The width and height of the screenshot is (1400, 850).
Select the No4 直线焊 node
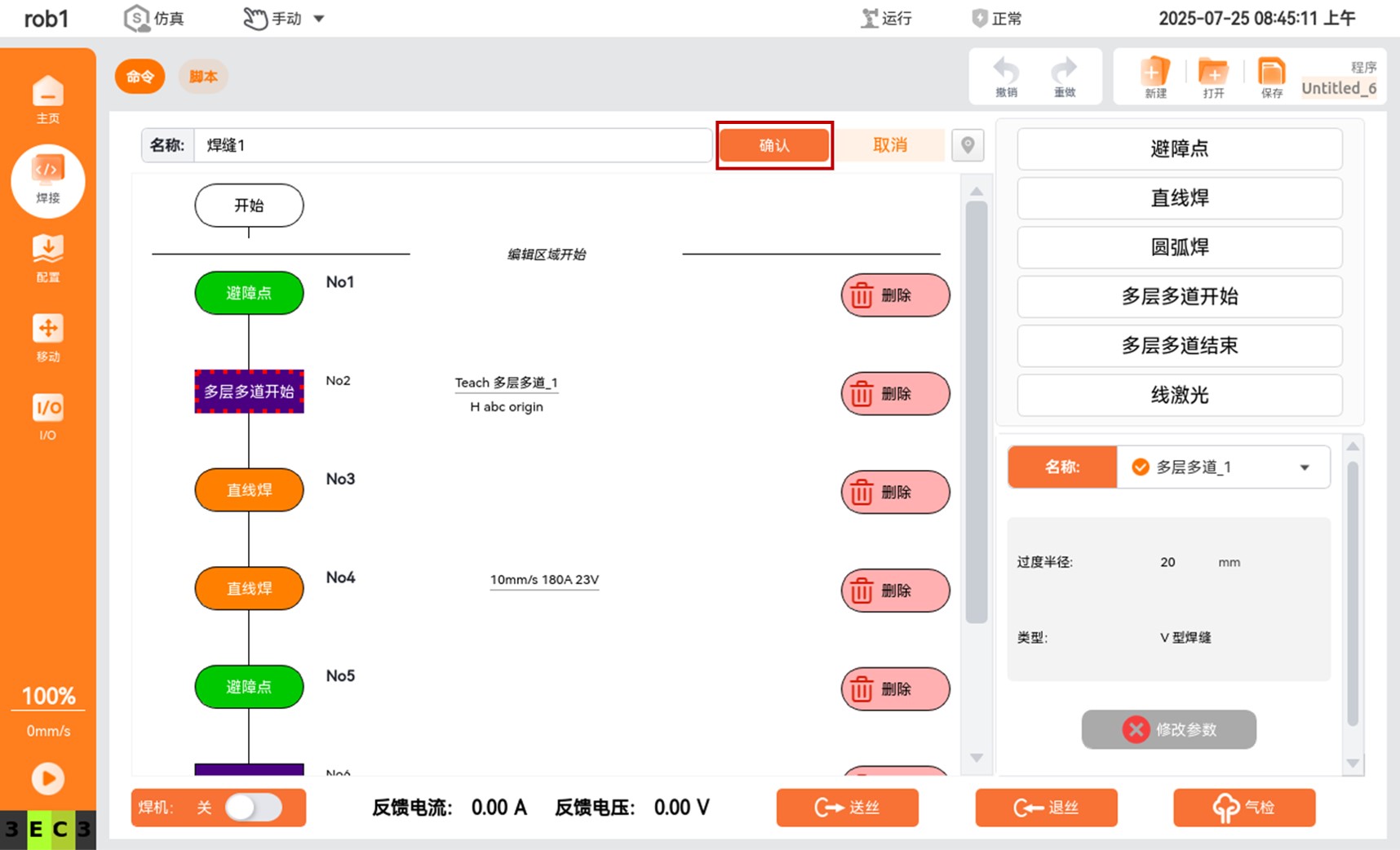click(x=249, y=589)
